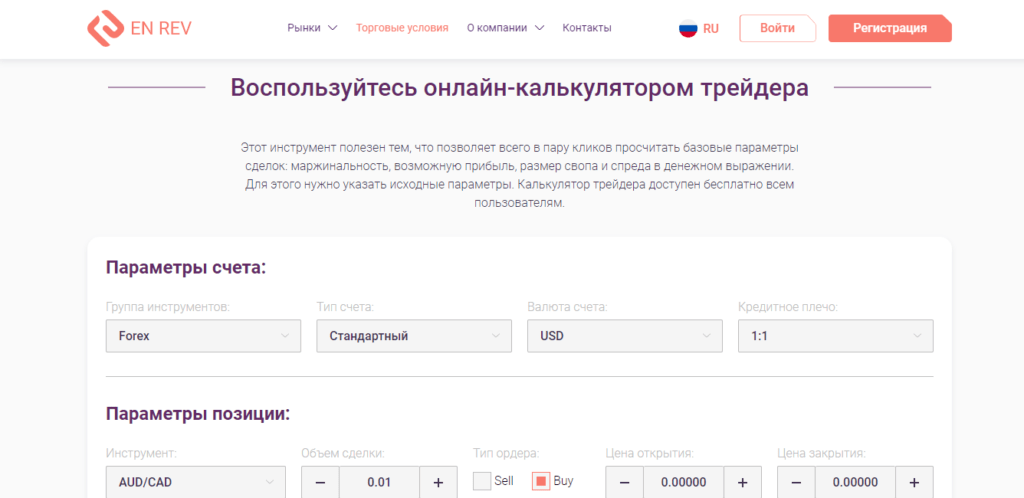
Task: Click the Параметры позиции heading
Action: [197, 414]
